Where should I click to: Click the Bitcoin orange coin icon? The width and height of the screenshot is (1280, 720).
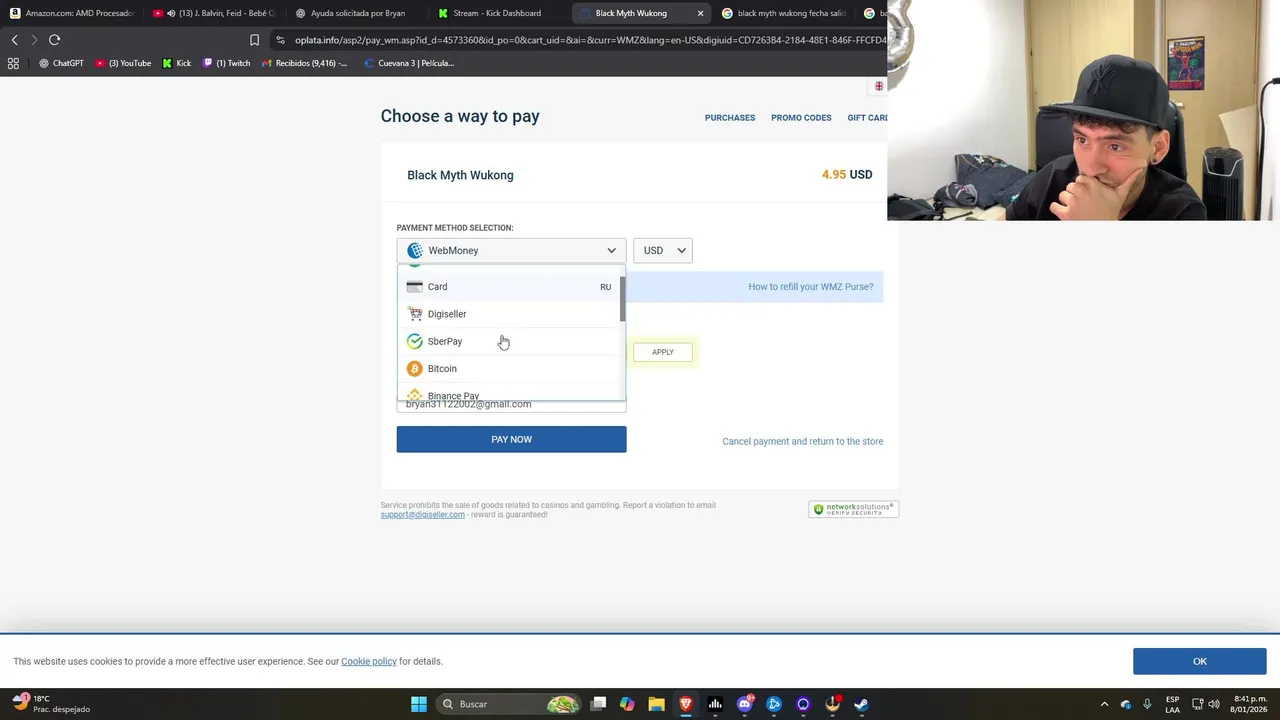tap(415, 369)
